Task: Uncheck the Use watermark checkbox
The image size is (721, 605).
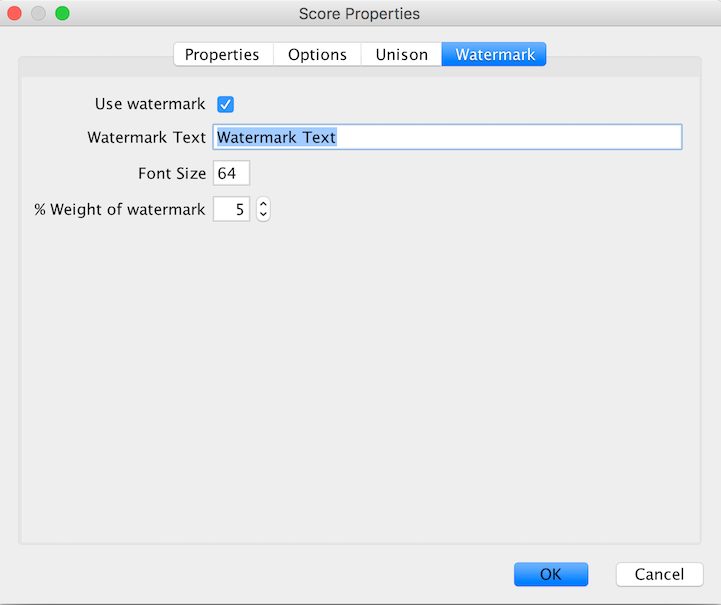Action: coord(225,104)
